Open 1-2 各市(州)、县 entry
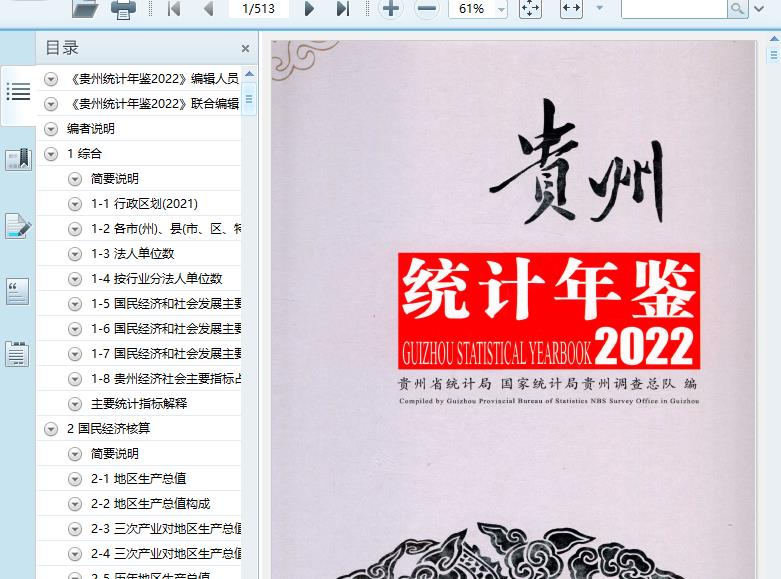Screen dimensions: 781x579 point(166,229)
